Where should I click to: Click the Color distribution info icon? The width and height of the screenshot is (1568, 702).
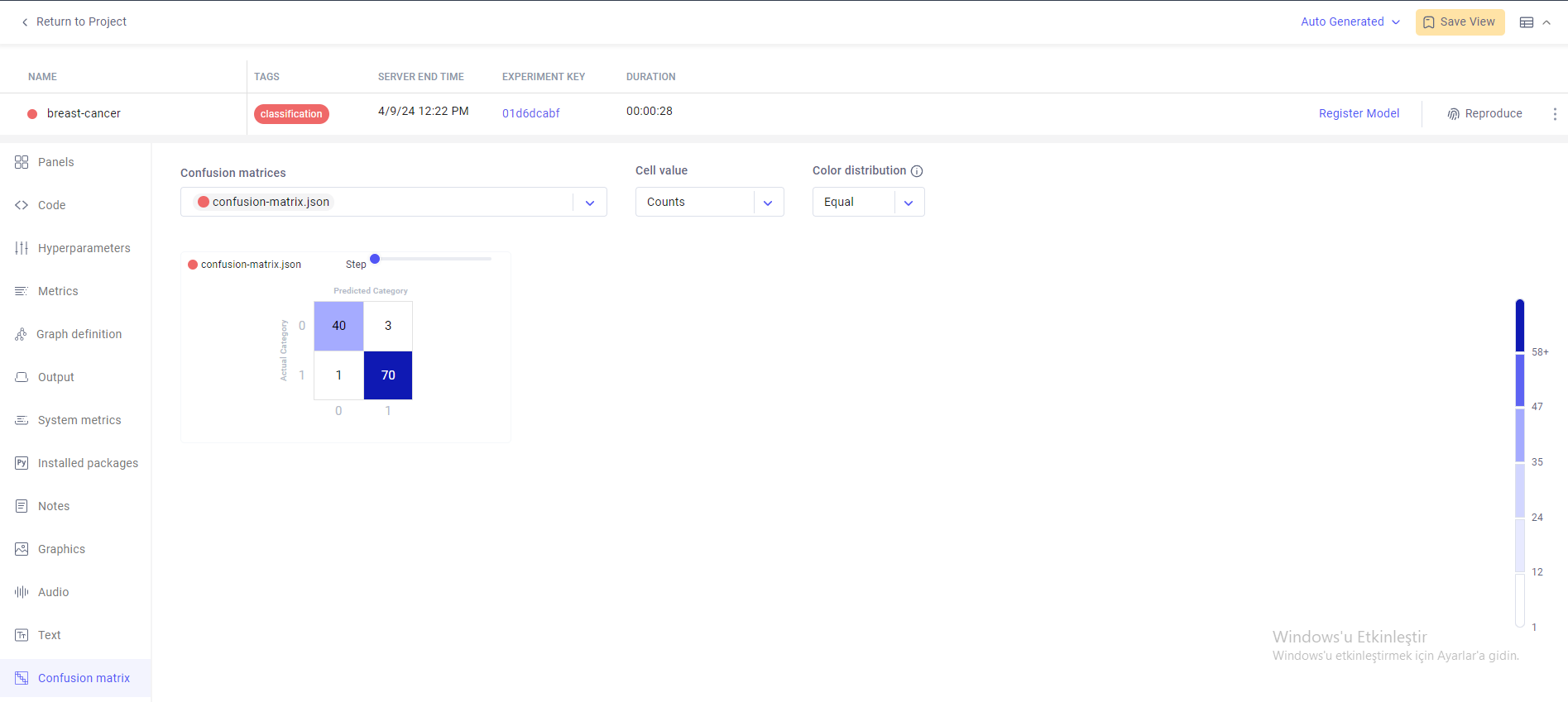(x=917, y=171)
